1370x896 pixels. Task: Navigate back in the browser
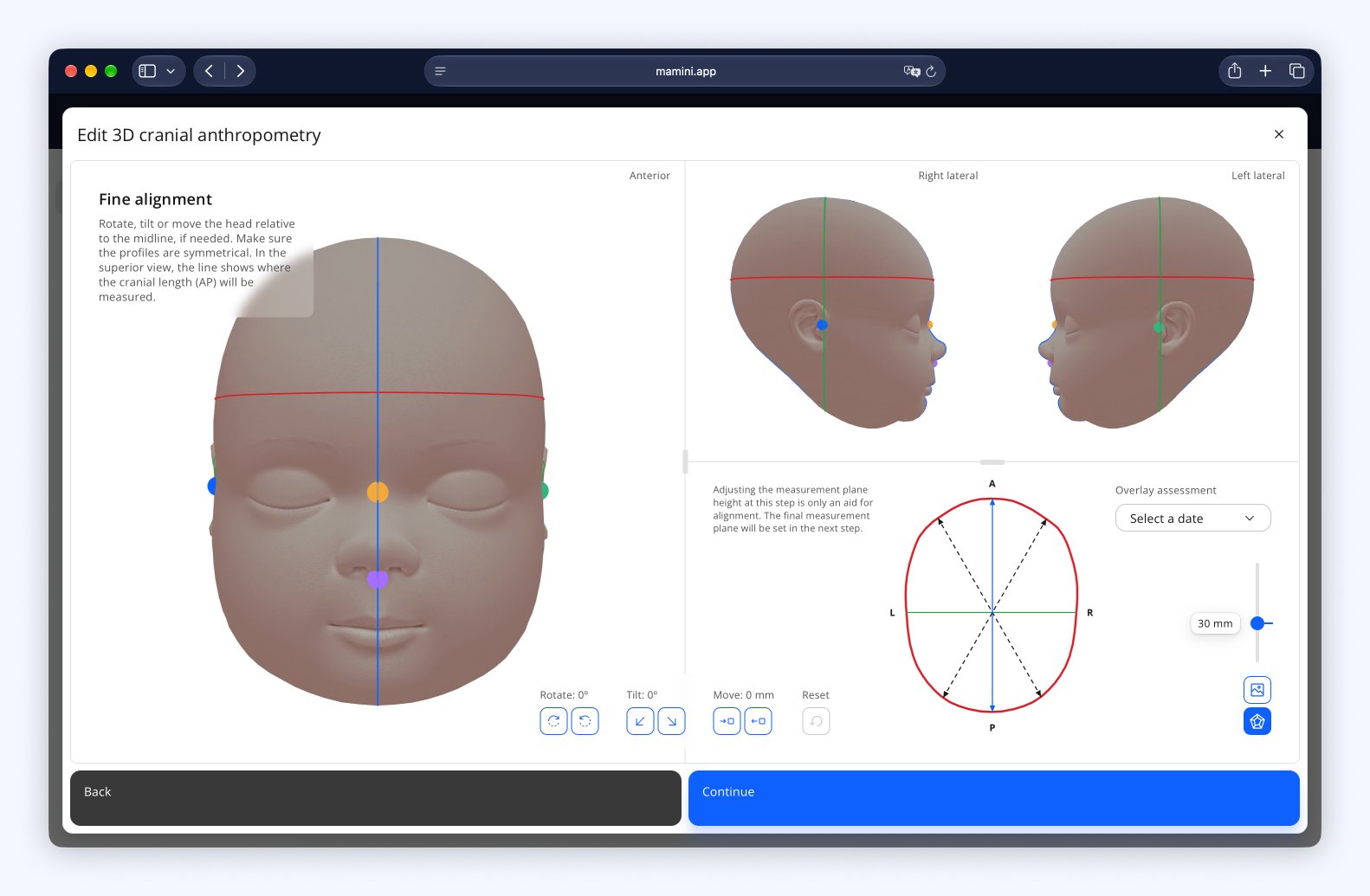click(209, 71)
